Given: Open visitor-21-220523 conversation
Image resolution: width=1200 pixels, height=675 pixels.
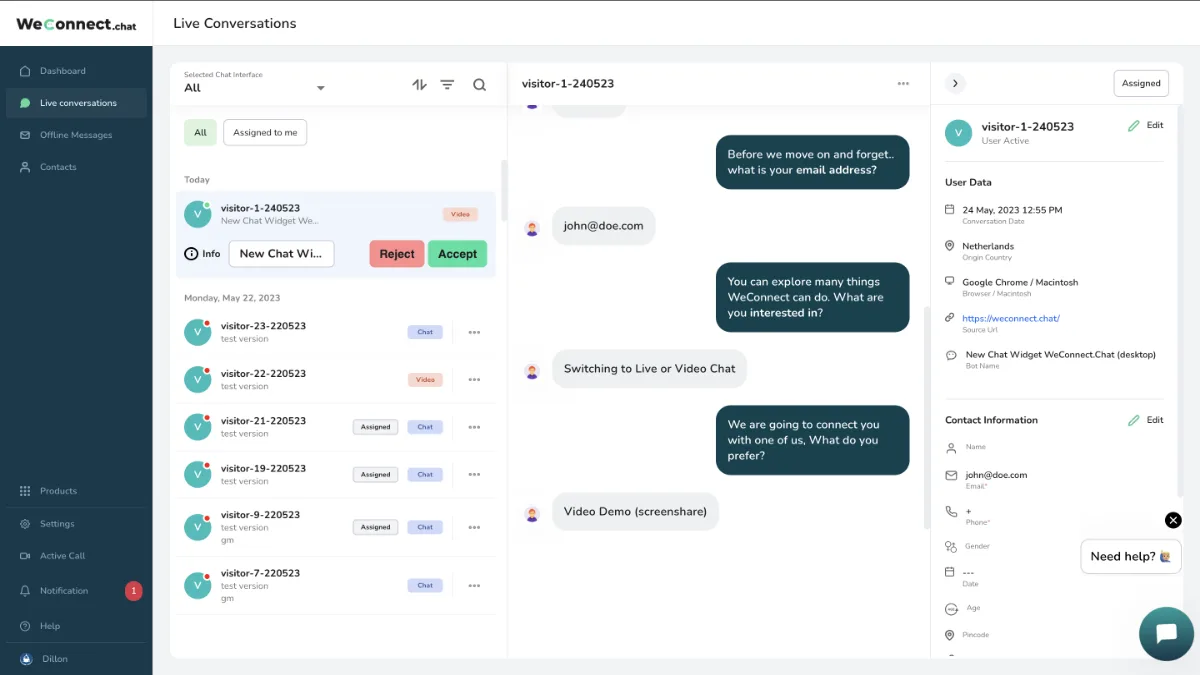Looking at the screenshot, I should click(x=336, y=427).
